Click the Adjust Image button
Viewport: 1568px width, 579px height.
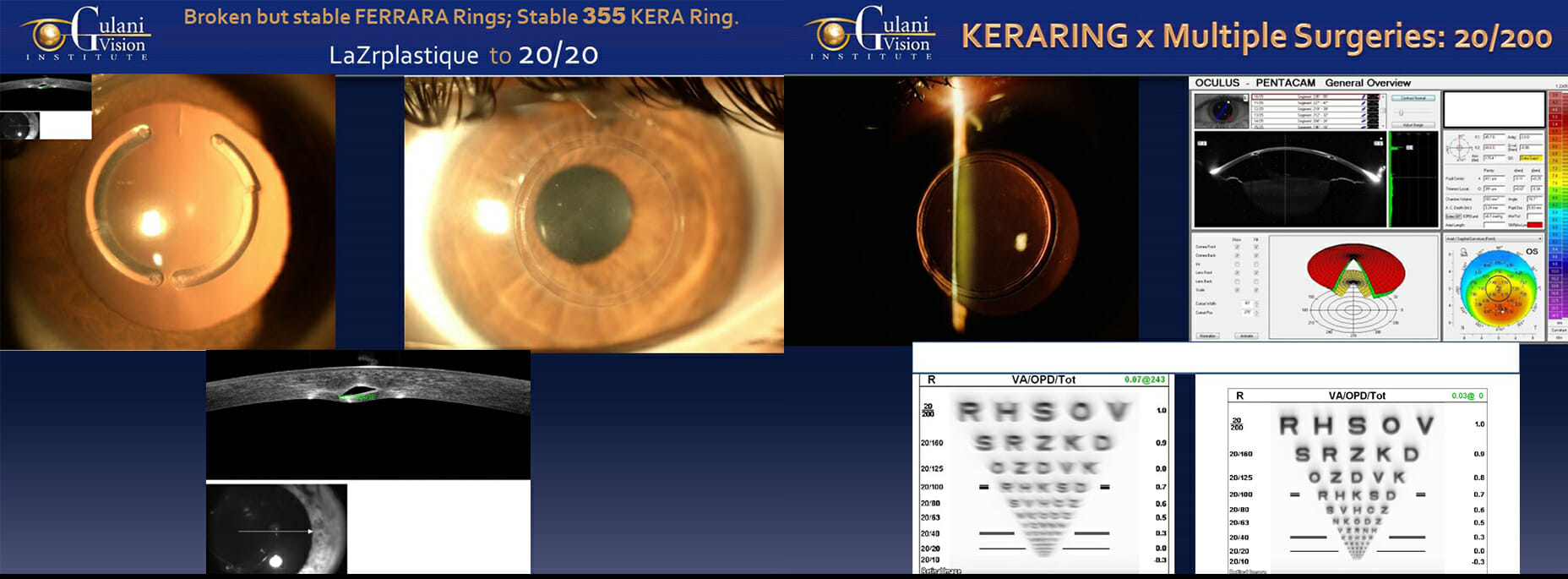point(1413,125)
